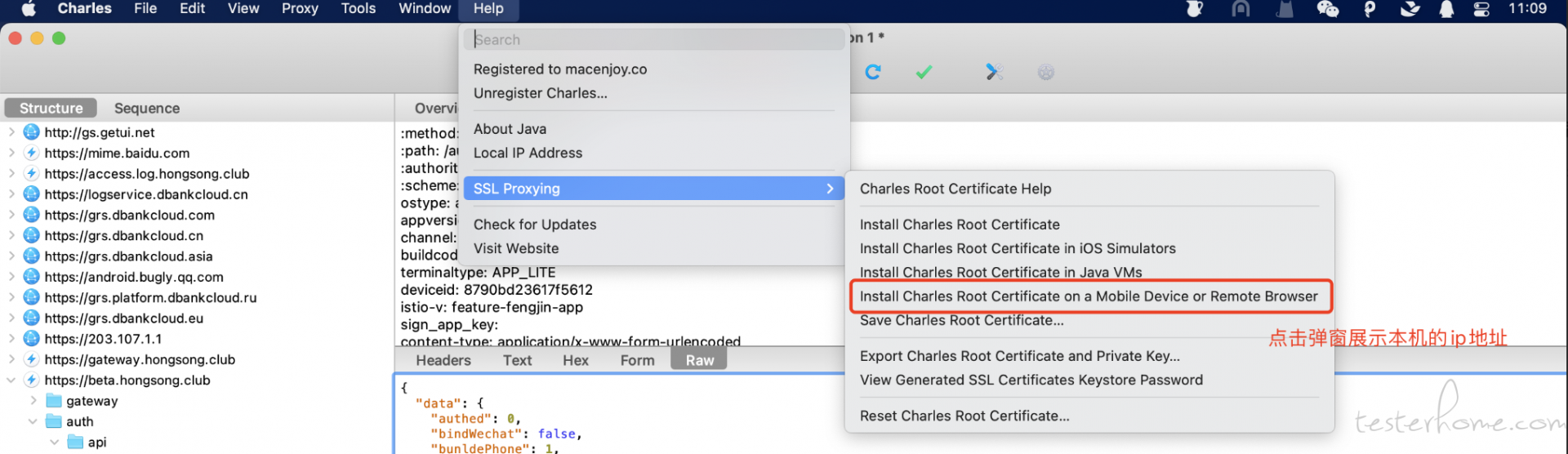The image size is (1568, 454).
Task: Open the Proxy menu in the menu bar
Action: pyautogui.click(x=300, y=9)
